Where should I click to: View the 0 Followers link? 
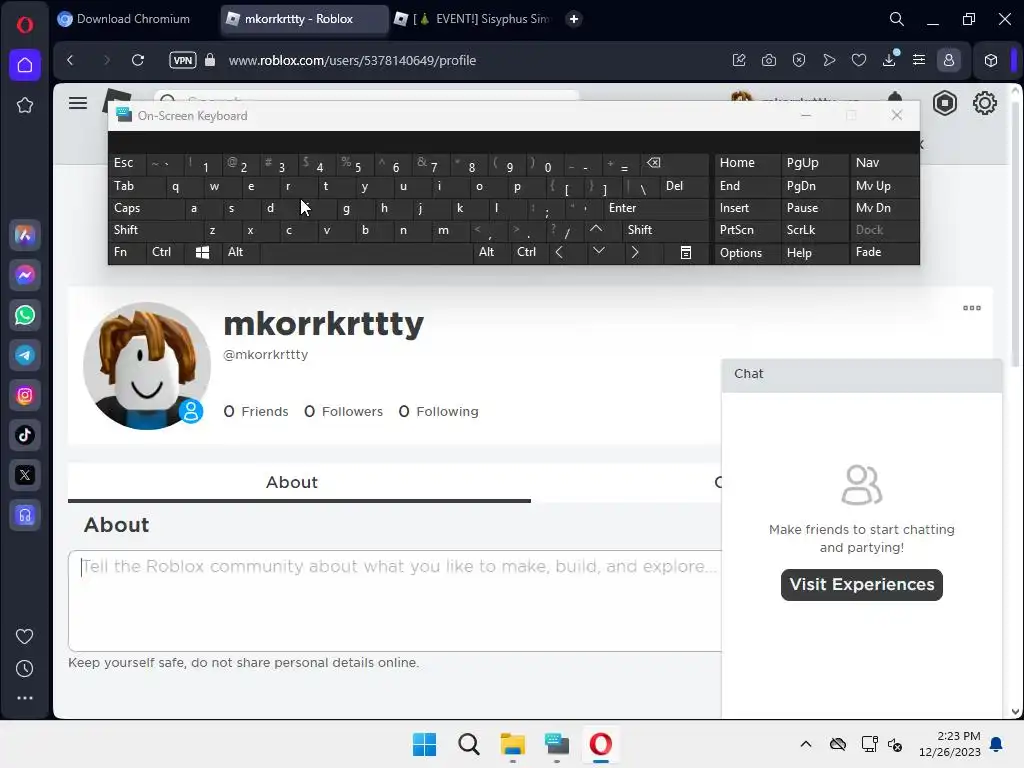[x=344, y=411]
